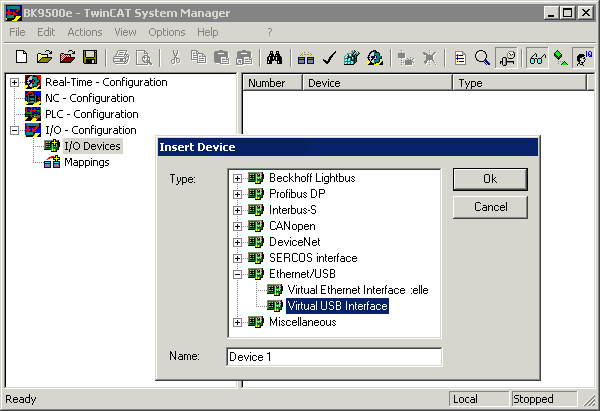Viewport: 600px width, 411px height.
Task: Expand the DeviceNet type node
Action: coord(237,243)
